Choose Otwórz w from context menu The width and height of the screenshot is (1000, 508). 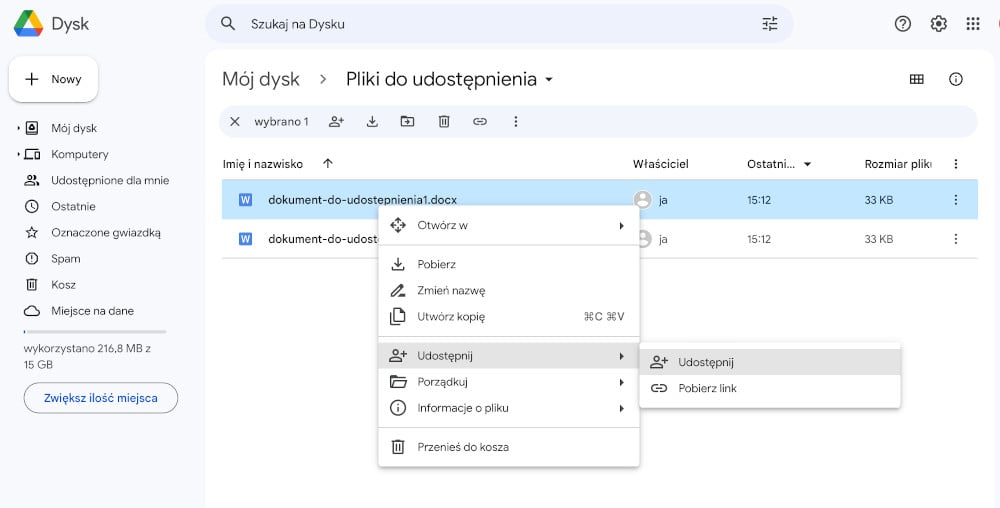point(508,226)
